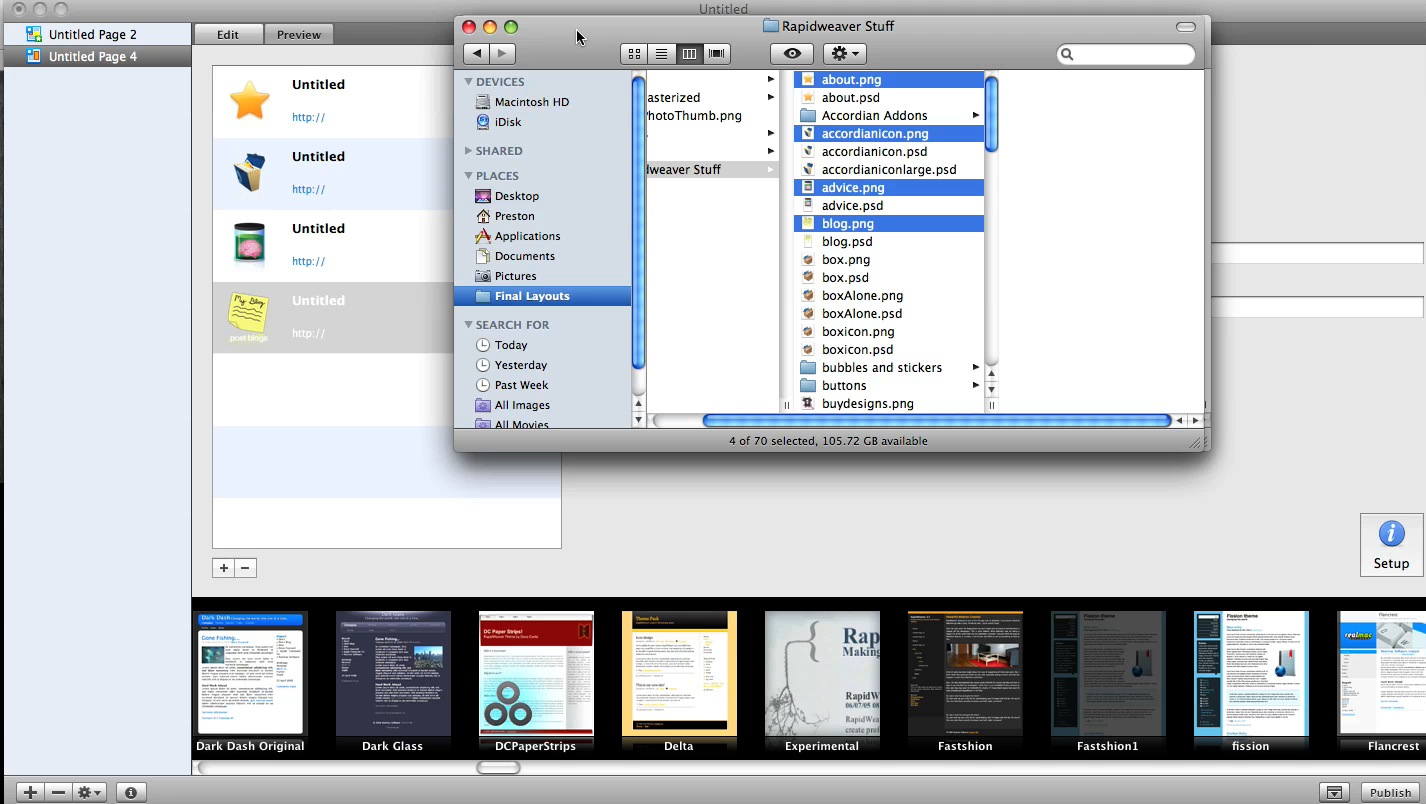Select the blog.png file
1426x804 pixels.
pos(889,224)
